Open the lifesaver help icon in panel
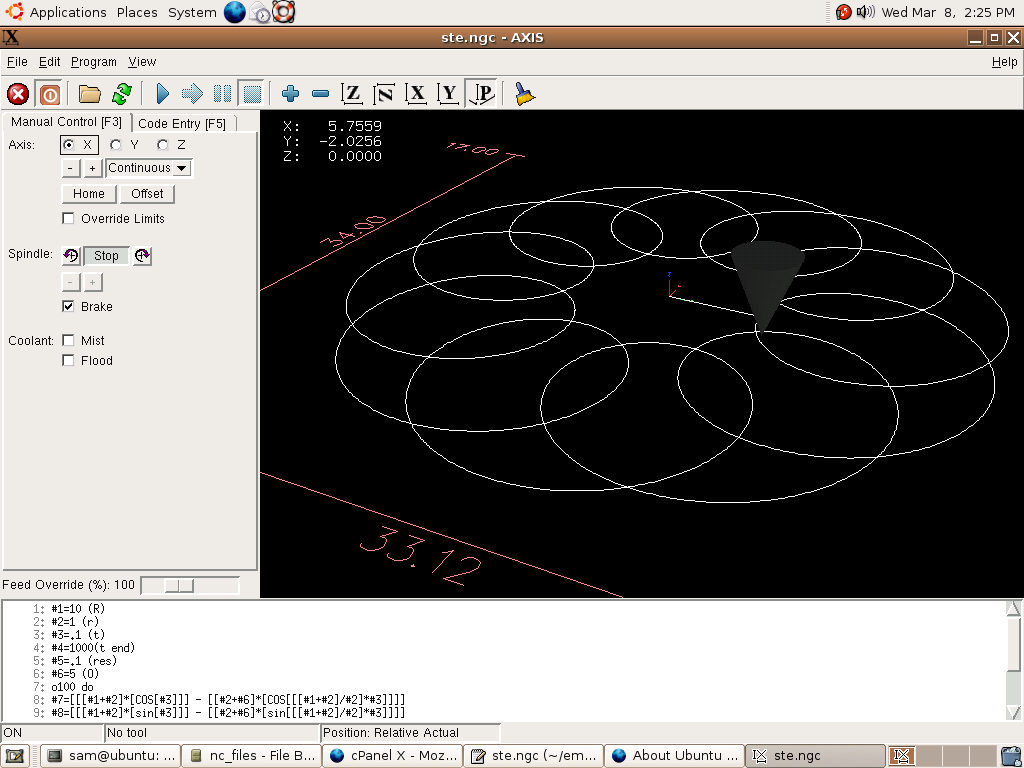This screenshot has width=1024, height=768. tap(284, 12)
